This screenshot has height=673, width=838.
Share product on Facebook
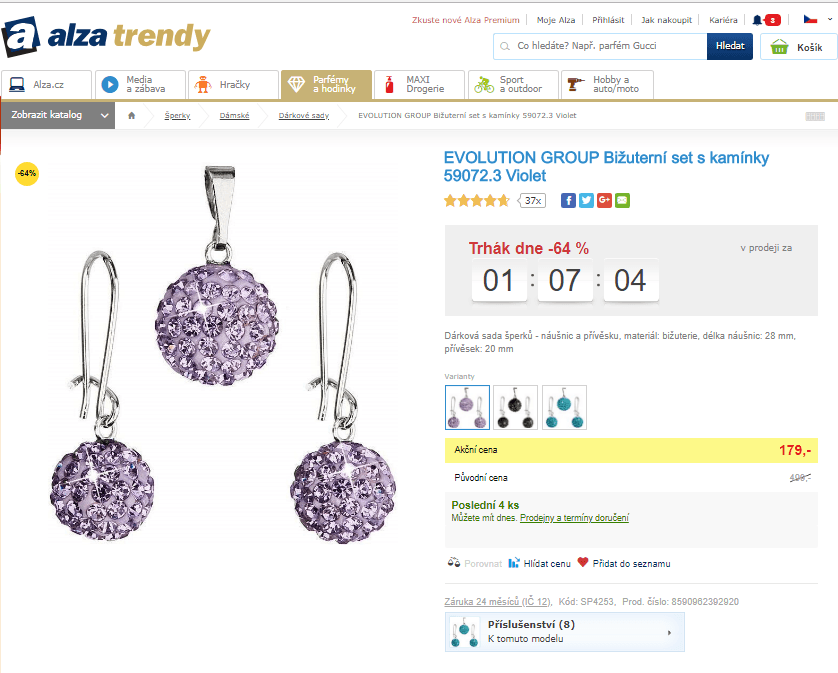tap(568, 200)
